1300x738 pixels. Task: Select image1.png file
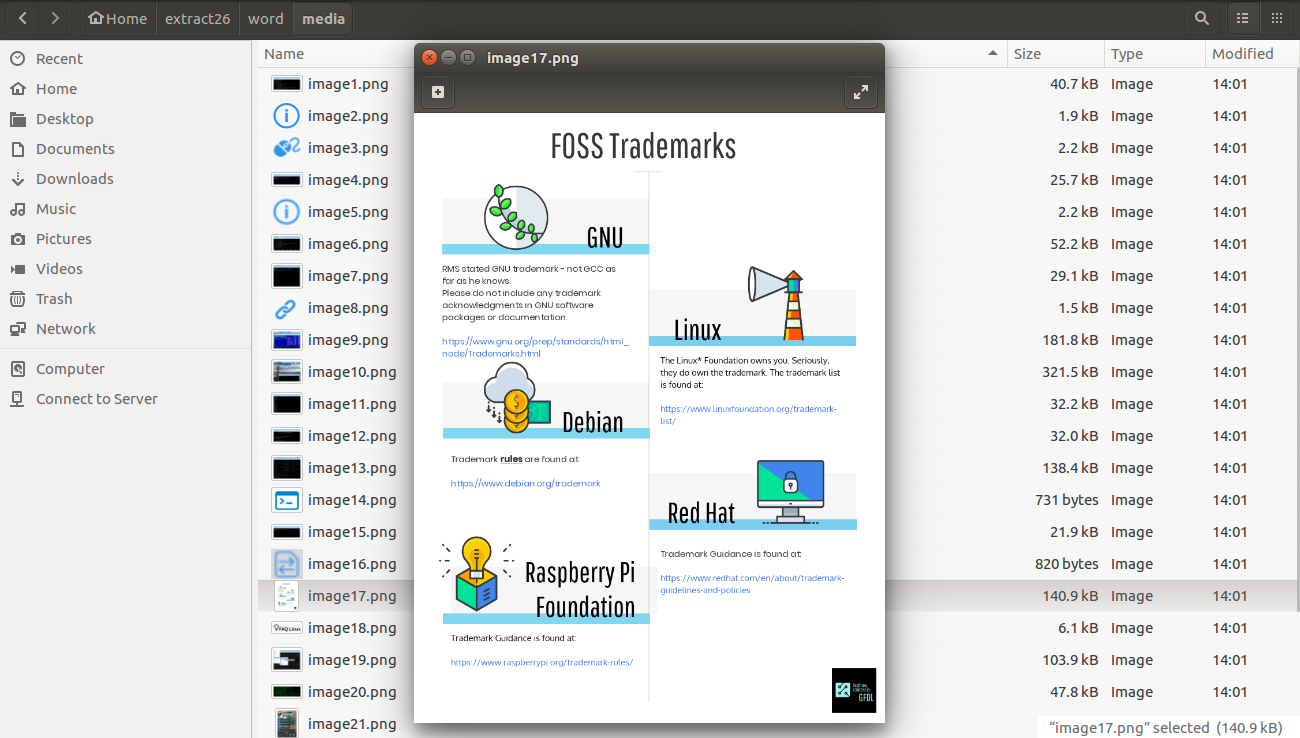348,84
